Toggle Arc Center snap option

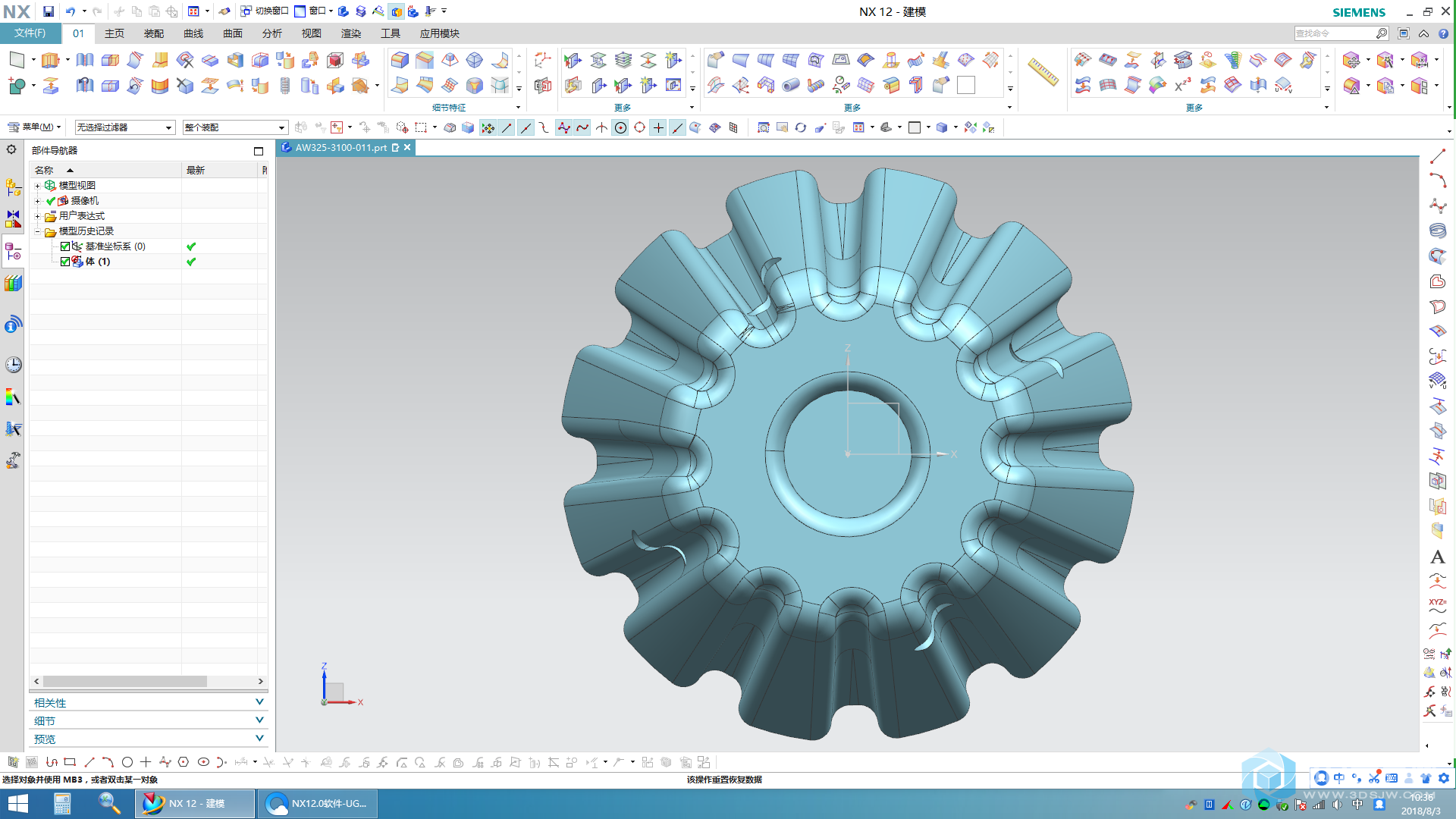(x=620, y=127)
